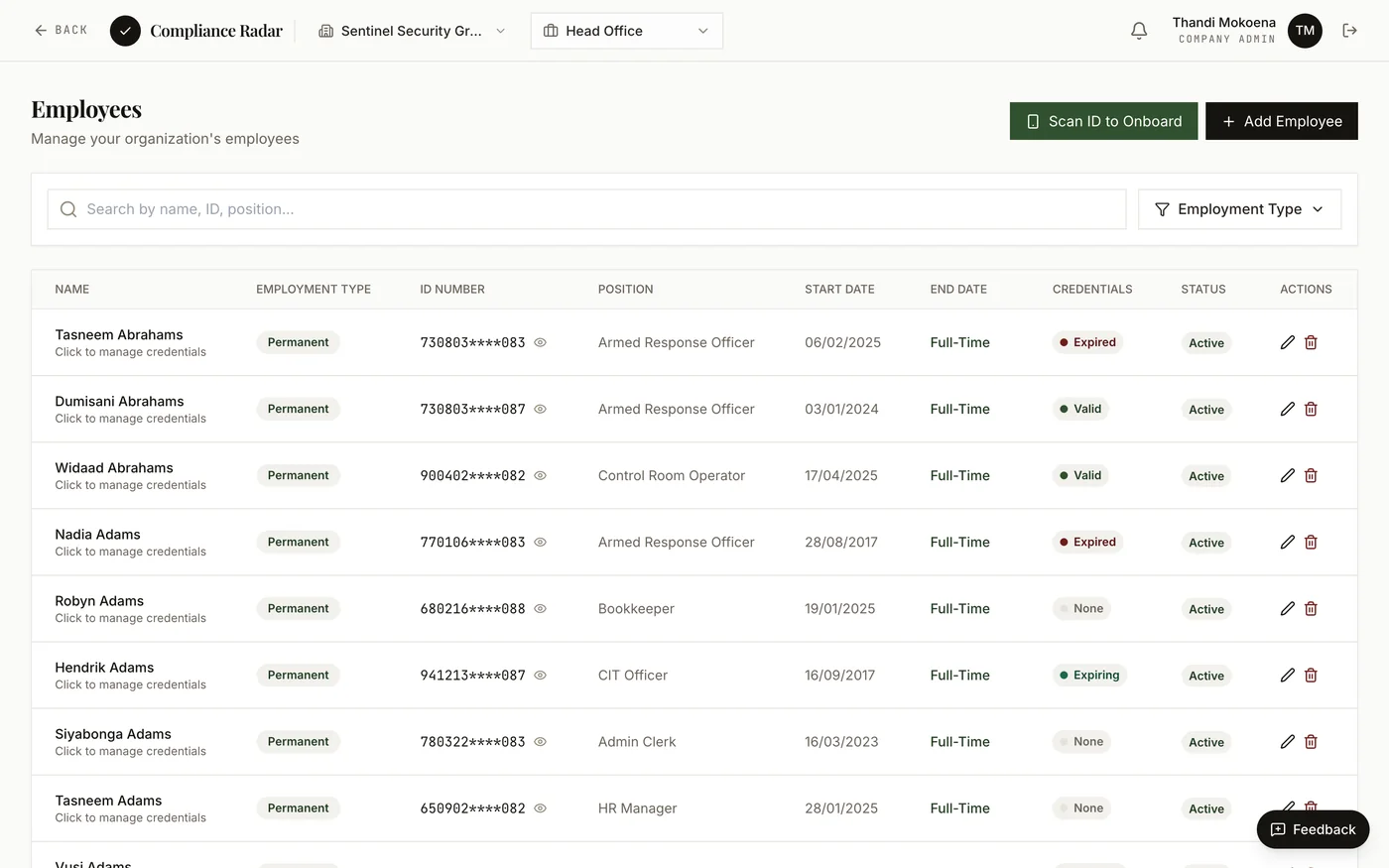Open the TM user avatar
The image size is (1389, 868).
1305,31
